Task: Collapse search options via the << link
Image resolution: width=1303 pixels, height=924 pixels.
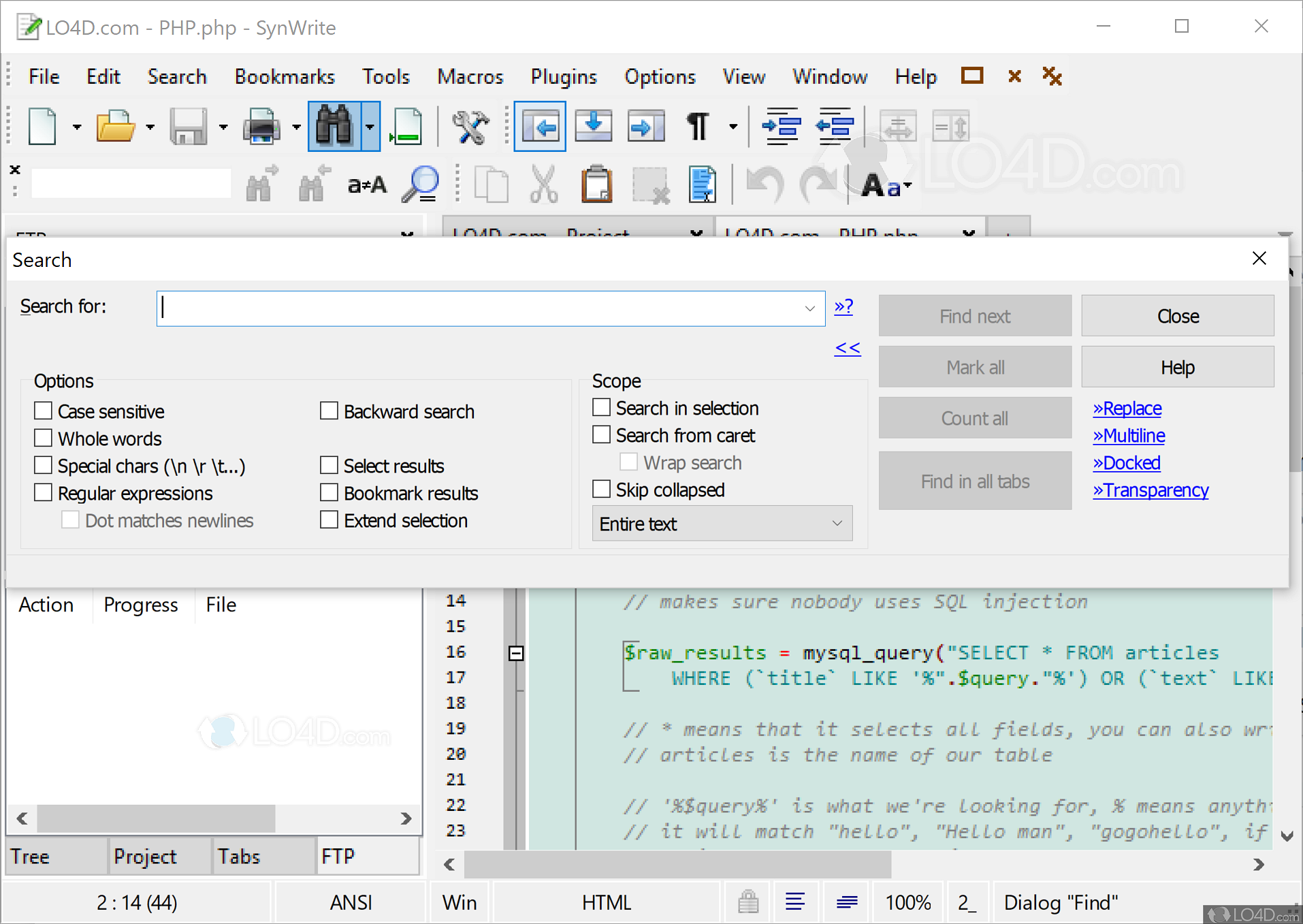Action: pyautogui.click(x=848, y=348)
